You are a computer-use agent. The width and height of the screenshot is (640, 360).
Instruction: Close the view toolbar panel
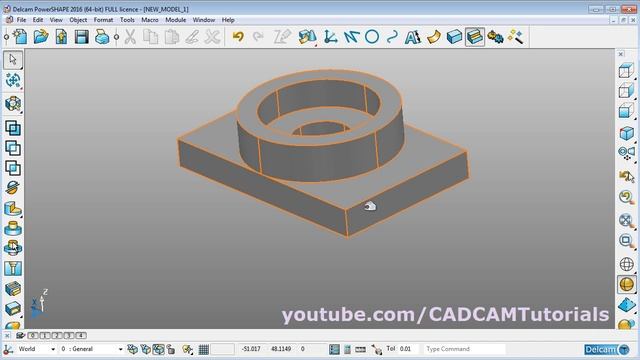pos(621,54)
